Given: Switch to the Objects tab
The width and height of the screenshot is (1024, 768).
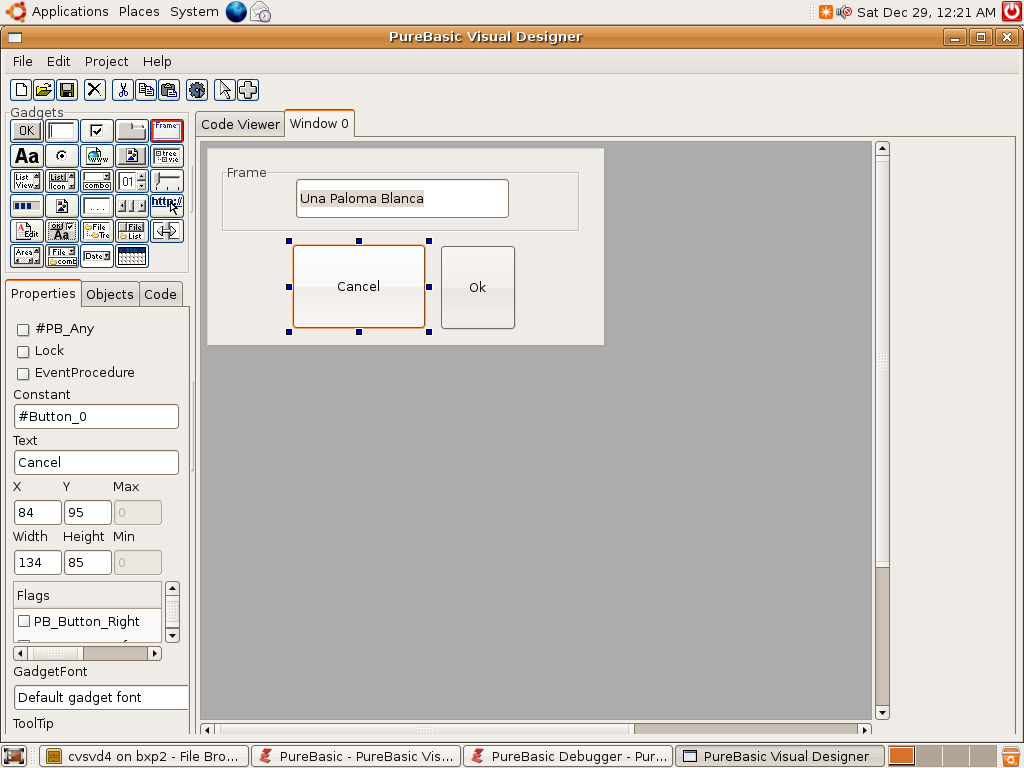Looking at the screenshot, I should coord(110,295).
